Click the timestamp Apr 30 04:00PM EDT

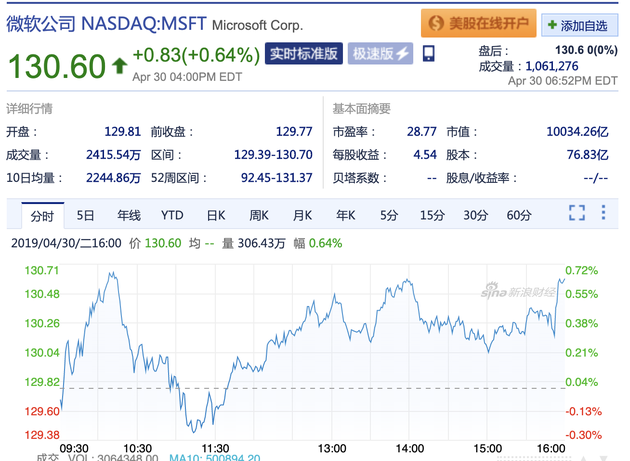pos(187,77)
